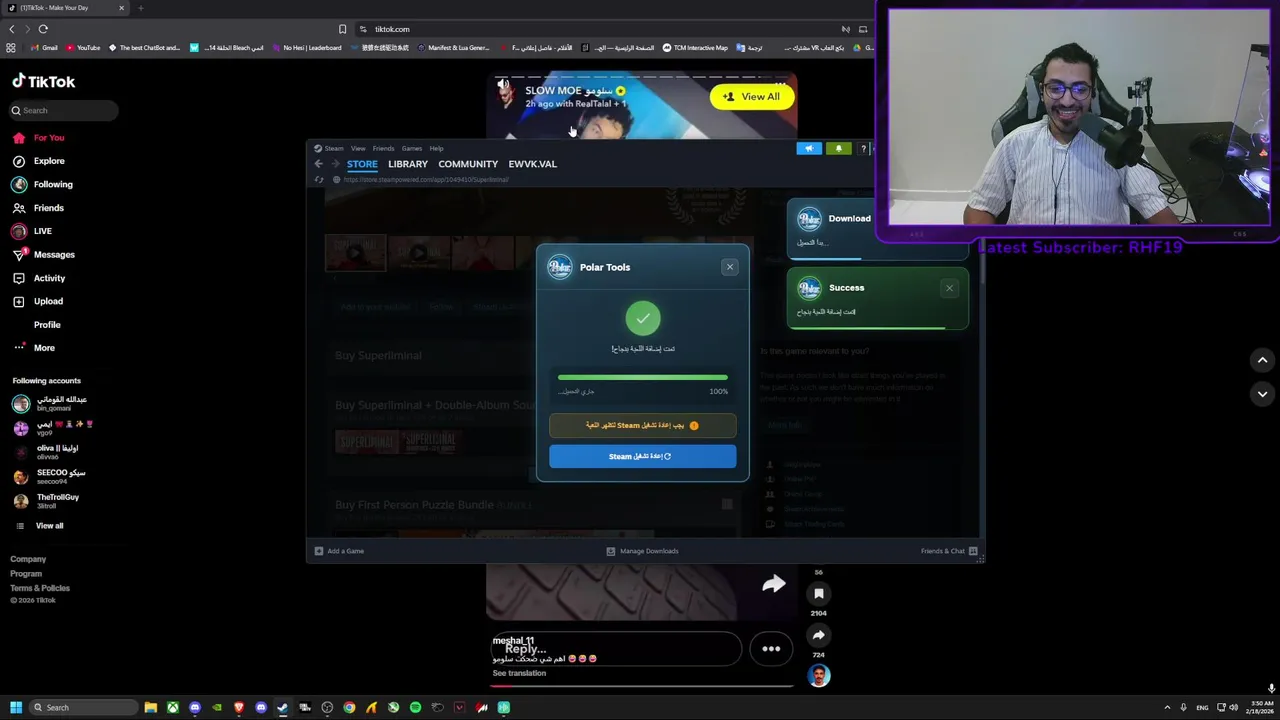Click the TikTok search field
Screen dimensions: 1280x720
pos(64,111)
